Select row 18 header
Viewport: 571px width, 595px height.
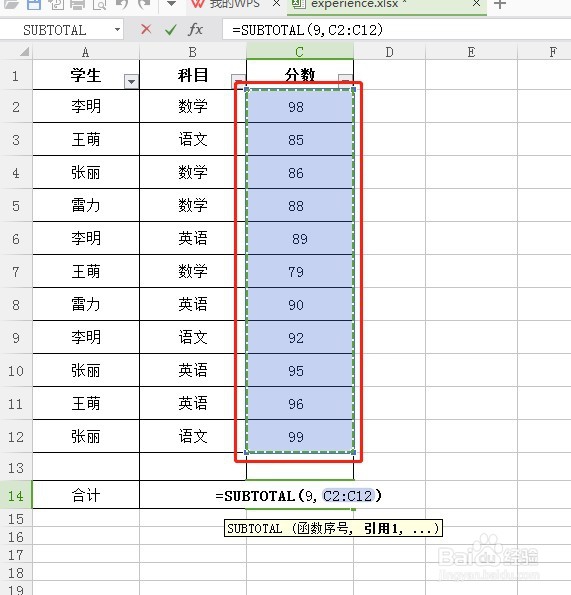click(x=16, y=573)
